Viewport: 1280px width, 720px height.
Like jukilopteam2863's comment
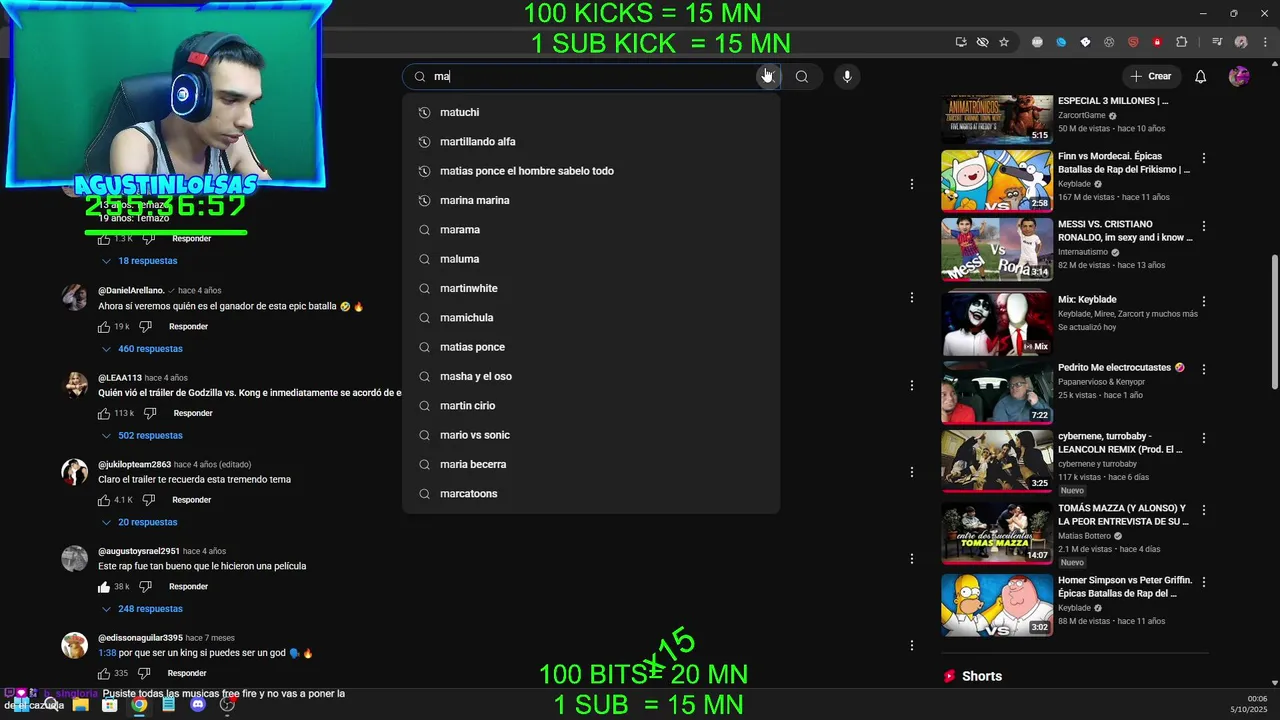pyautogui.click(x=104, y=500)
